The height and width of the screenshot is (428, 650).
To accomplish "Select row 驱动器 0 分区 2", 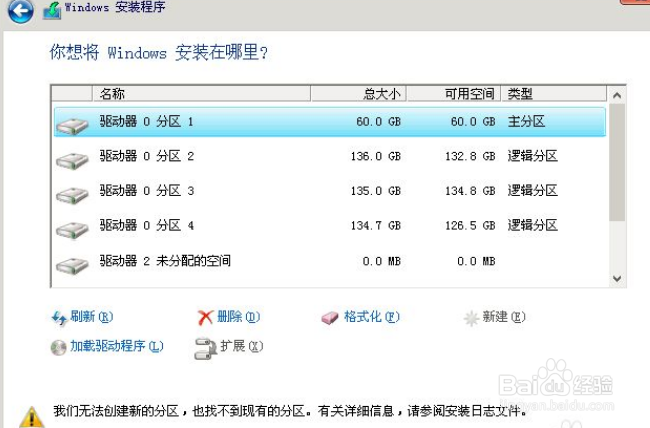I will click(330, 156).
